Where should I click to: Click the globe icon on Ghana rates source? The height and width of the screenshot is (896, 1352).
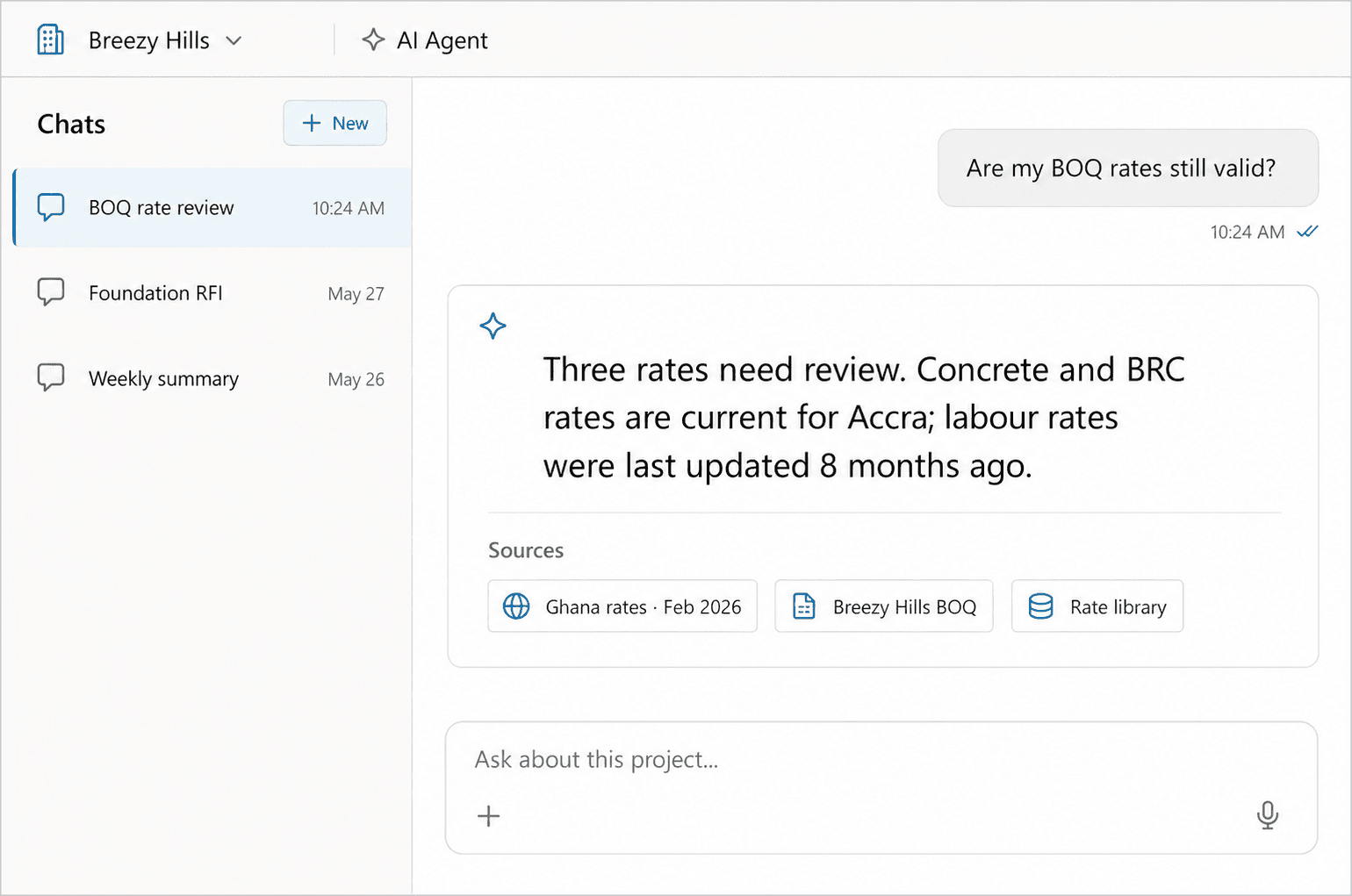coord(516,606)
